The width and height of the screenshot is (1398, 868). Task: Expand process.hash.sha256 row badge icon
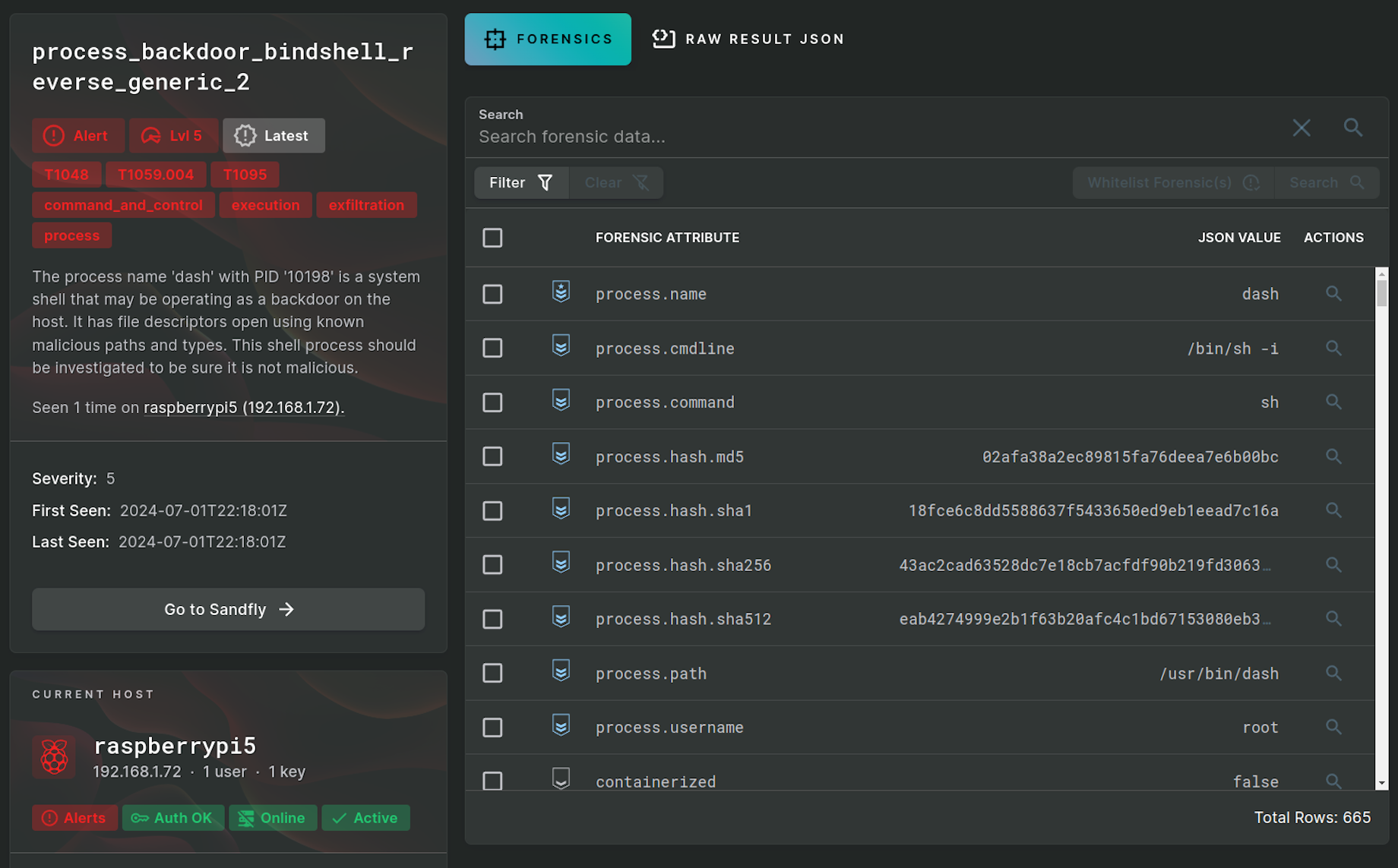[x=561, y=563]
